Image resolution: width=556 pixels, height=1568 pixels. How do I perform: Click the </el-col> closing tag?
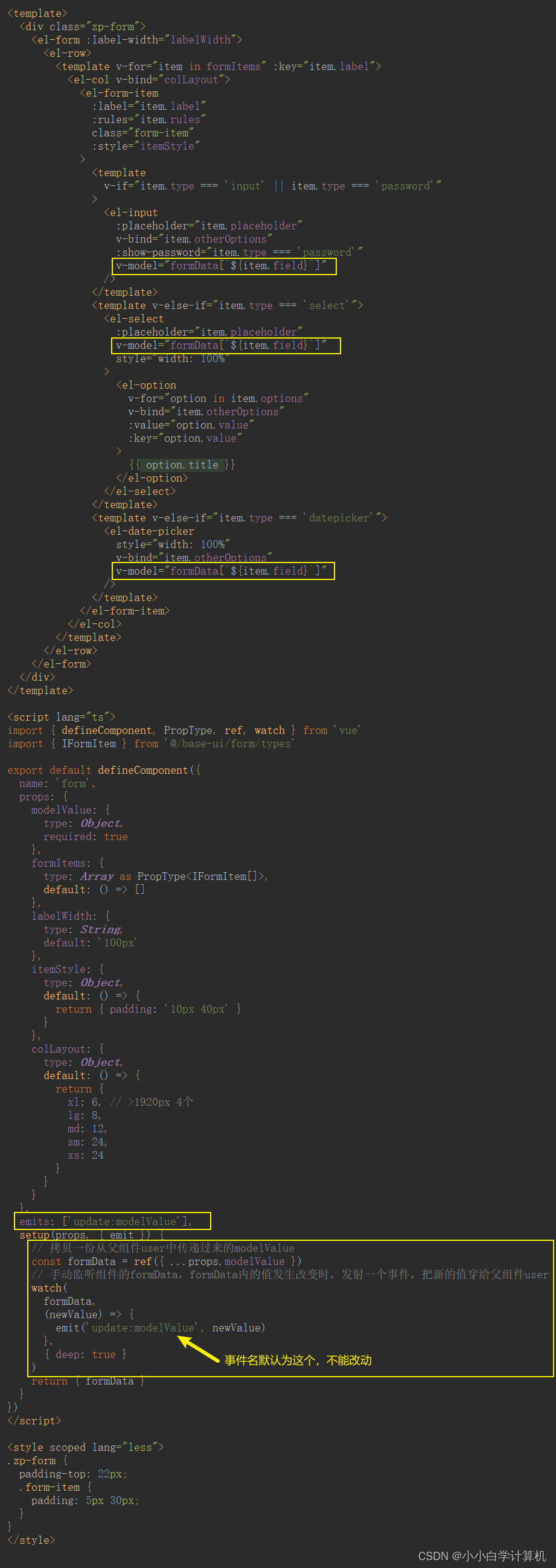coord(94,625)
